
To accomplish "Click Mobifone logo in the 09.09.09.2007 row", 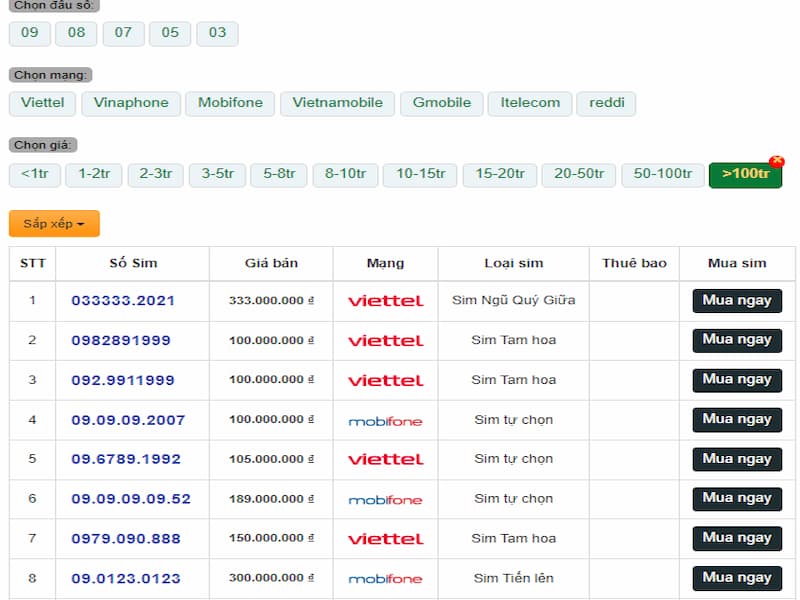I will (385, 421).
